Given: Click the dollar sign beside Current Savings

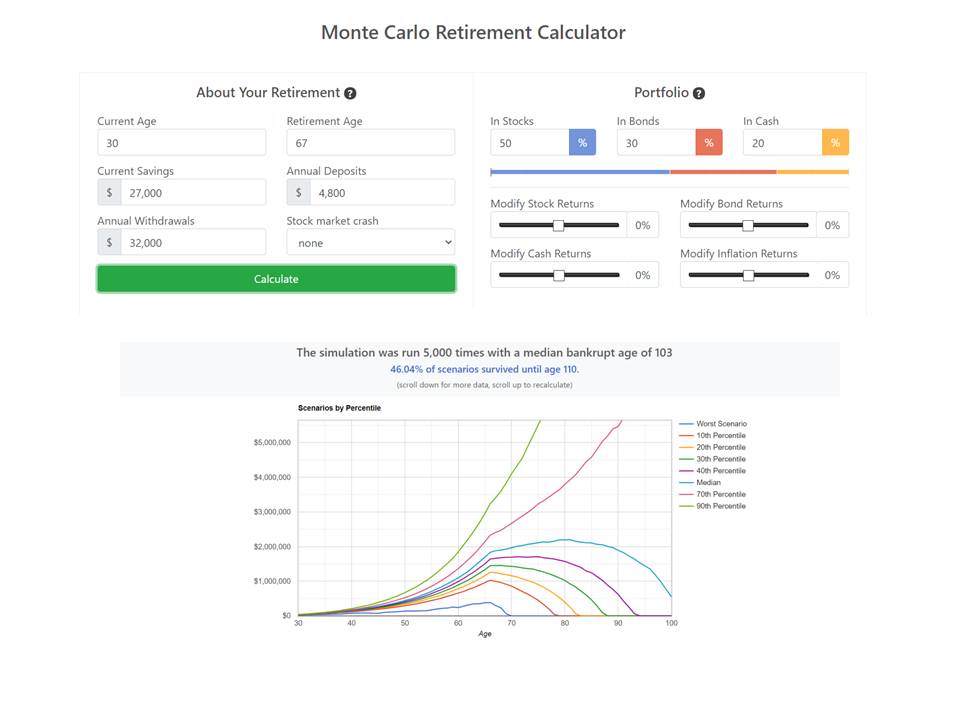Looking at the screenshot, I should click(x=109, y=193).
